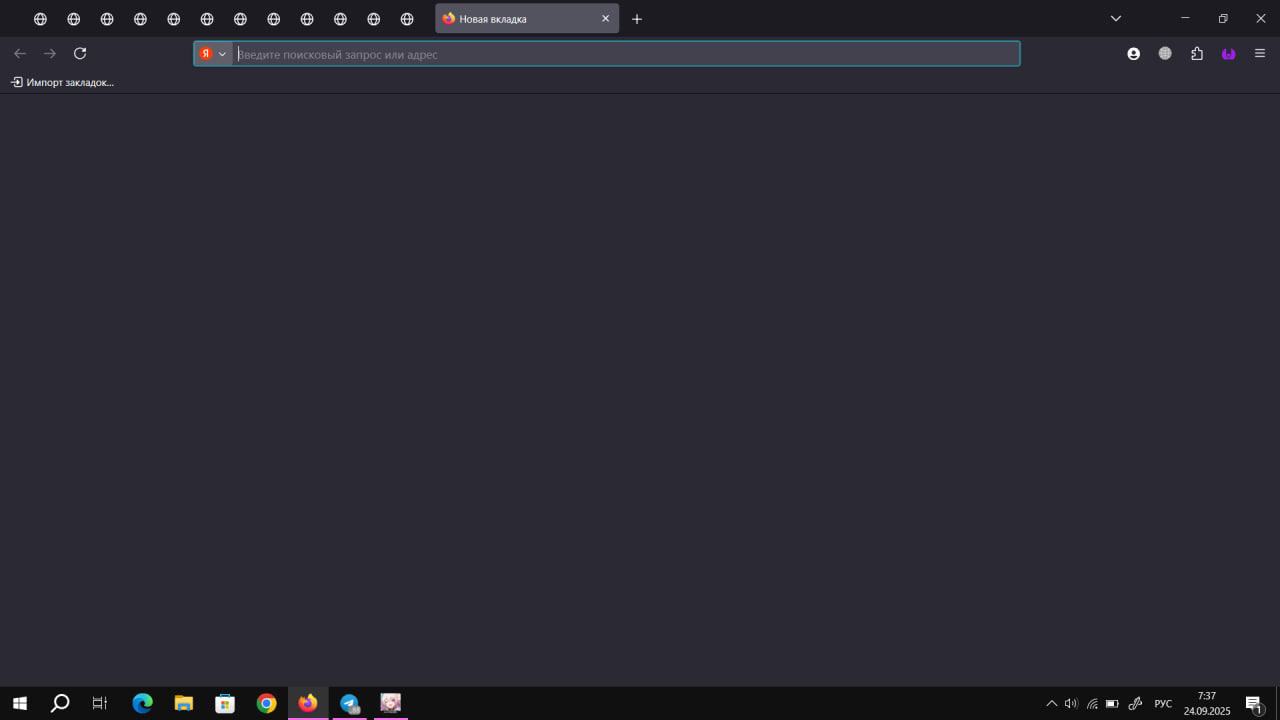Show hidden system tray icons
1280x720 pixels.
(1051, 703)
